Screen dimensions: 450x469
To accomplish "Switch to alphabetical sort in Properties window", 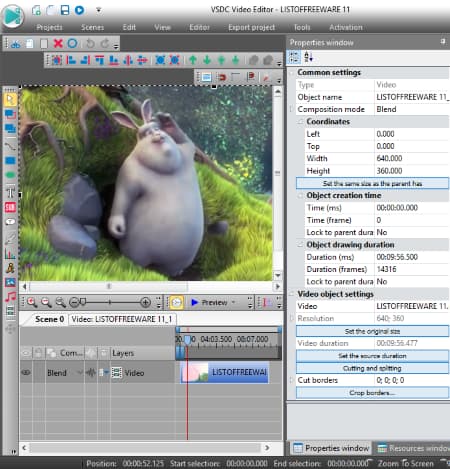I will point(308,57).
